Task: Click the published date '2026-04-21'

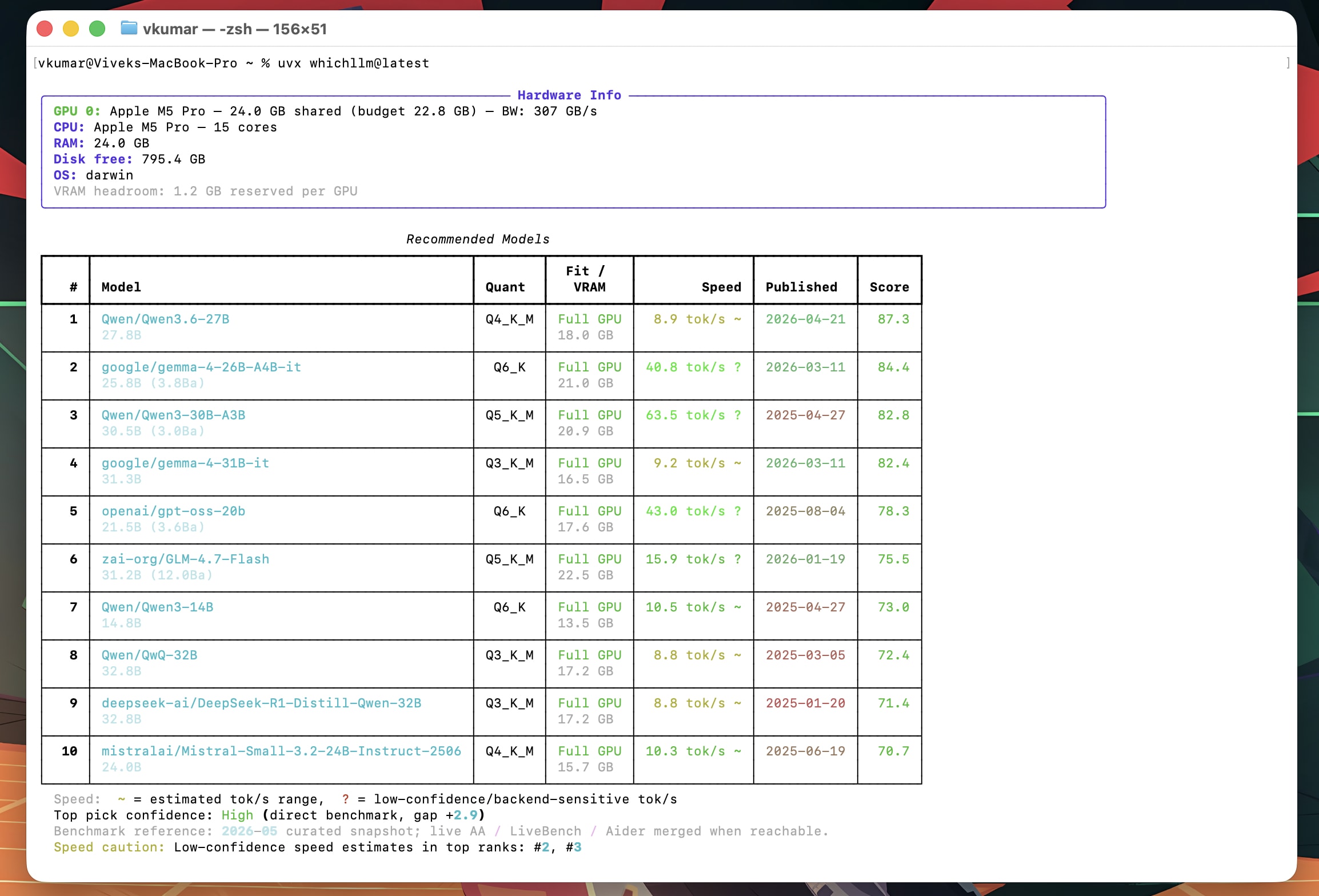Action: point(805,319)
